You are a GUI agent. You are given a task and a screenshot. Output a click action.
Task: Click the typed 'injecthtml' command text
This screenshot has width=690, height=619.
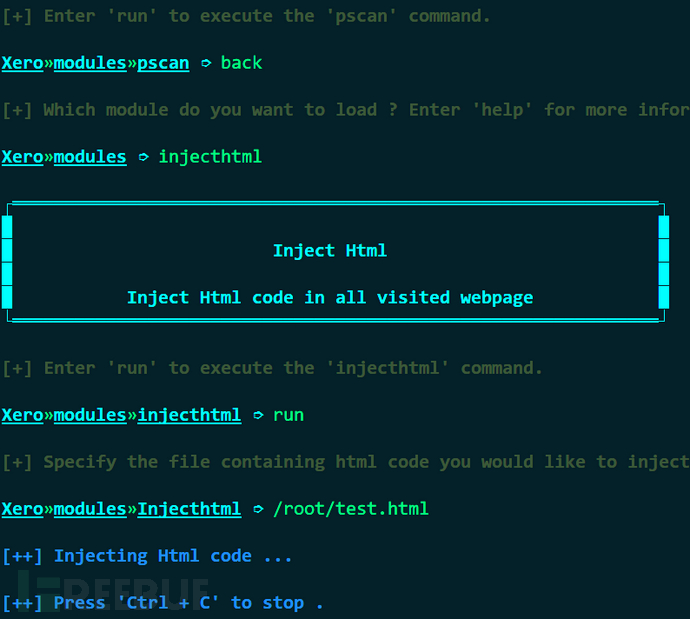point(210,157)
